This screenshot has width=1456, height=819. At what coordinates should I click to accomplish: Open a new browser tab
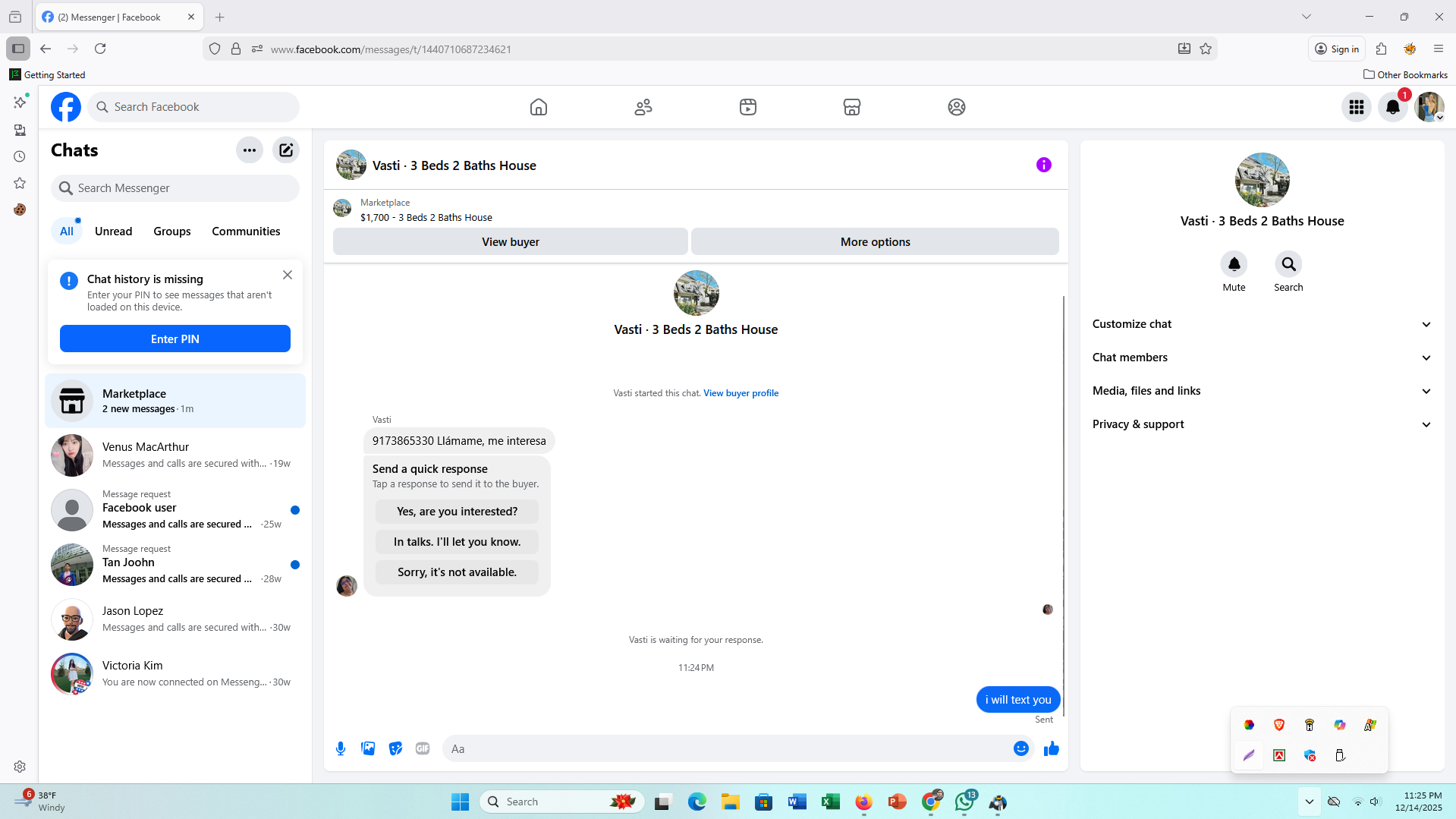click(x=220, y=17)
